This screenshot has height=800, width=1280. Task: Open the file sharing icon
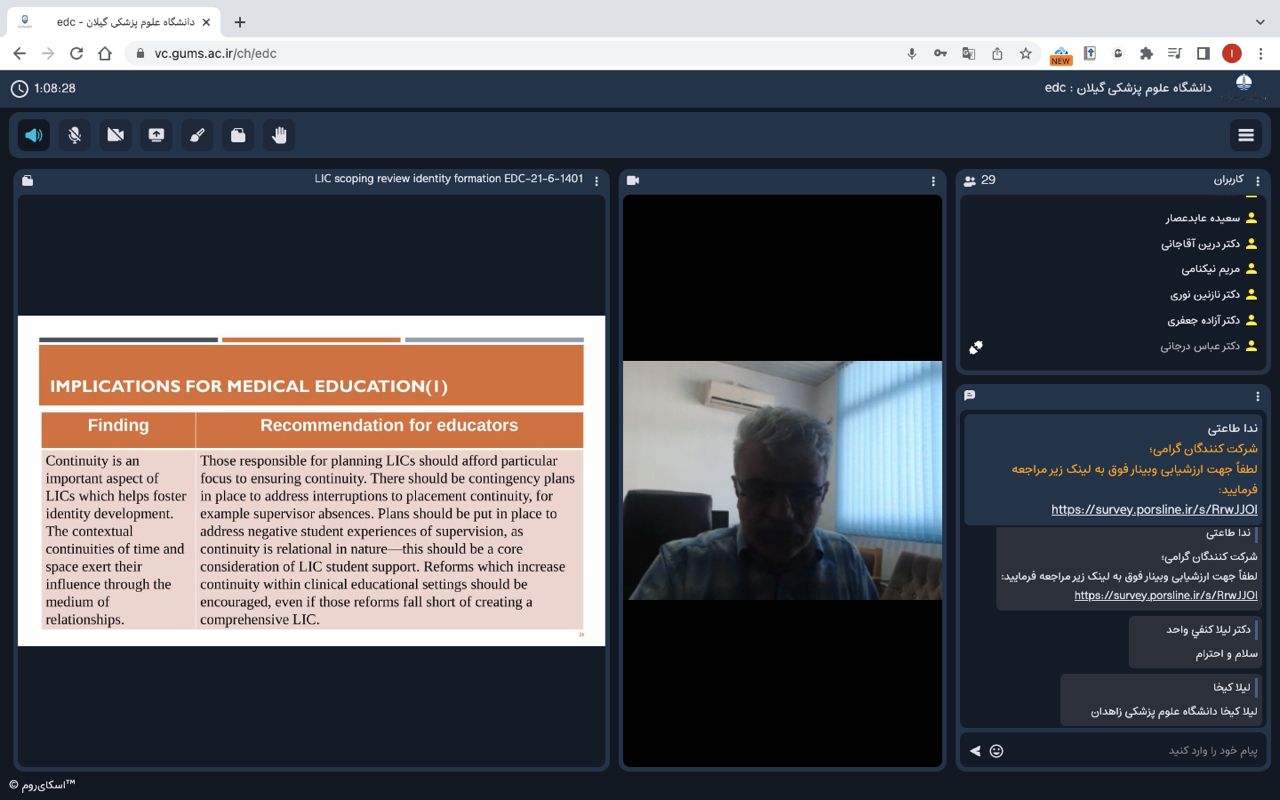click(x=238, y=135)
